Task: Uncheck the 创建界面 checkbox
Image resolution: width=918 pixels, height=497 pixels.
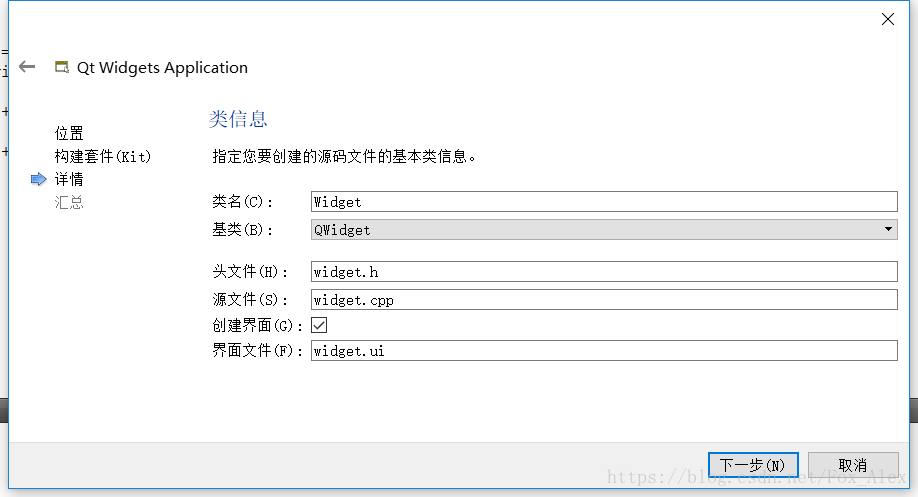Action: click(319, 325)
